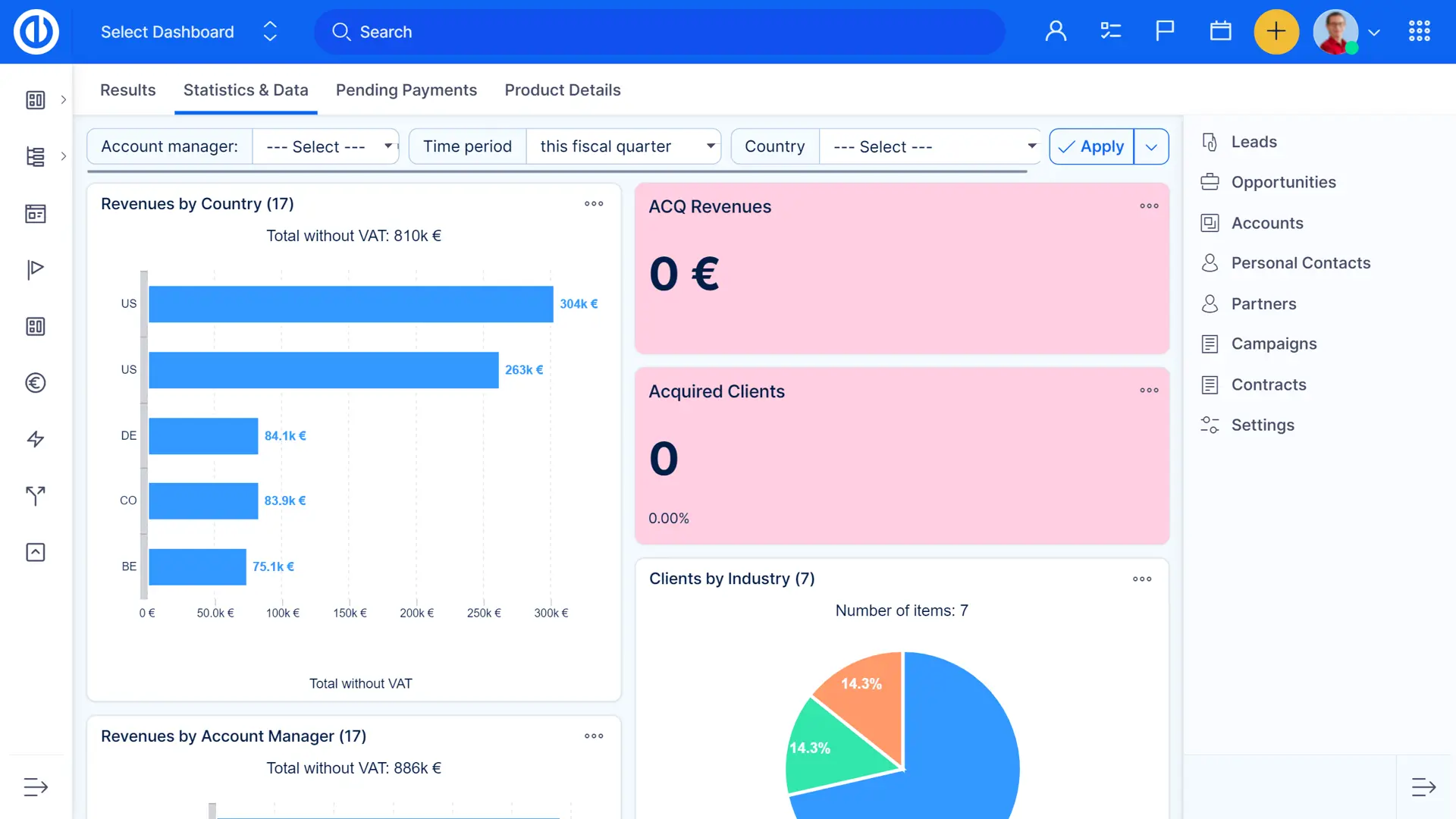Viewport: 1456px width, 819px height.
Task: Open the calendar icon in top bar
Action: pos(1220,31)
